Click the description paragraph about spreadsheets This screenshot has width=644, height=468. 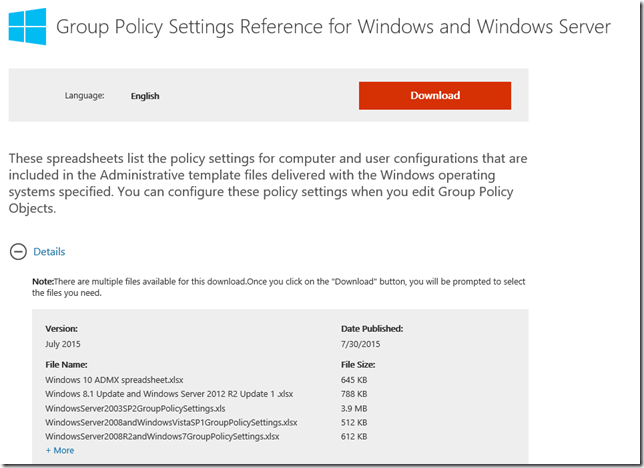(268, 185)
